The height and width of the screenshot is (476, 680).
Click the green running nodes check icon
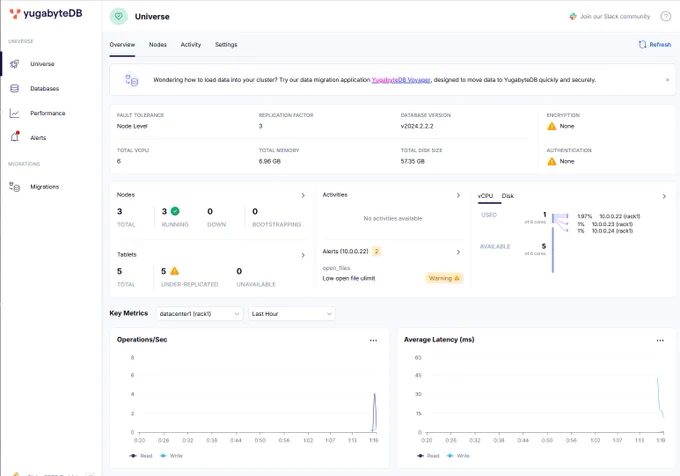pyautogui.click(x=175, y=211)
